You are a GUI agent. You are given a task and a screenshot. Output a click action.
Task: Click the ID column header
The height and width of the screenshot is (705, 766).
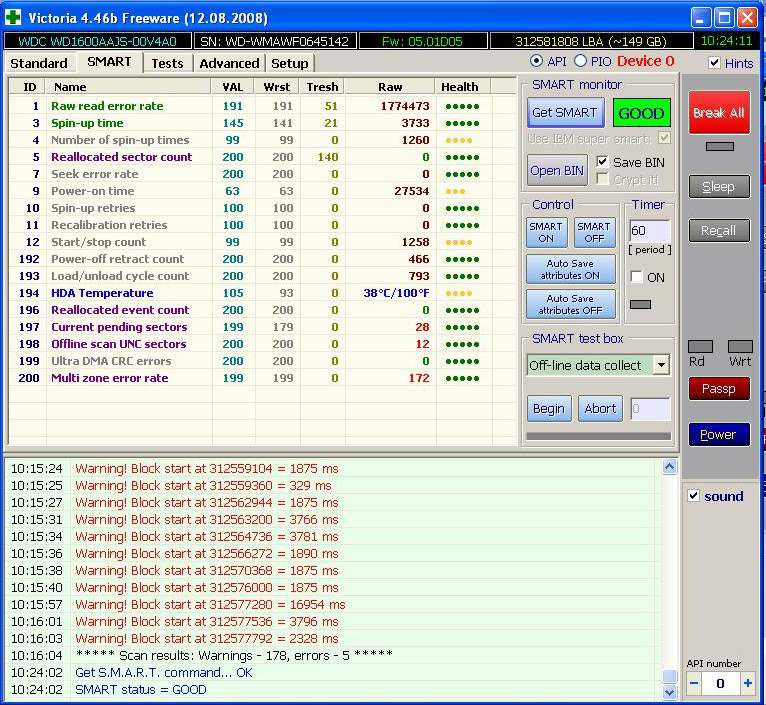(x=29, y=86)
